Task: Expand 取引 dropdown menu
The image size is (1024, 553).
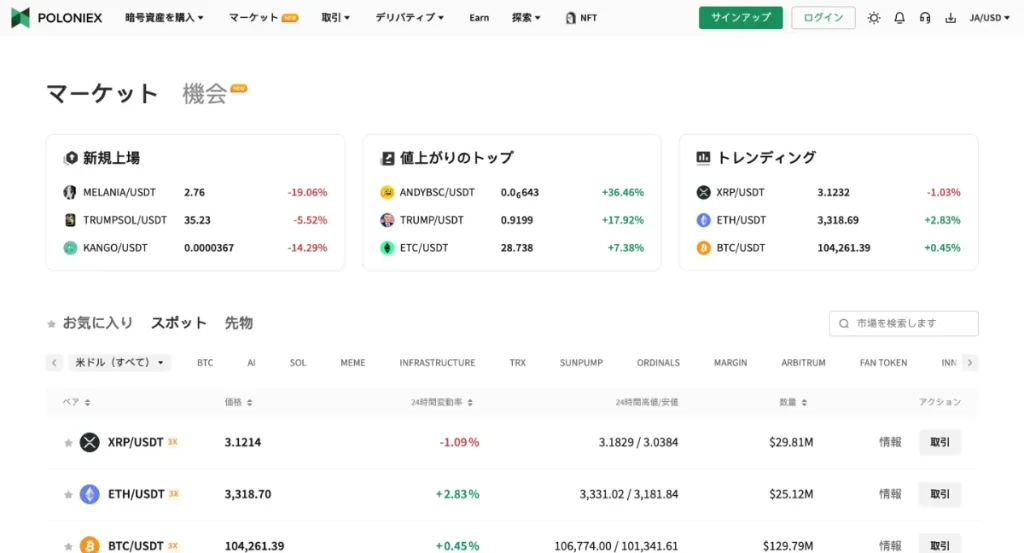Action: pos(336,18)
